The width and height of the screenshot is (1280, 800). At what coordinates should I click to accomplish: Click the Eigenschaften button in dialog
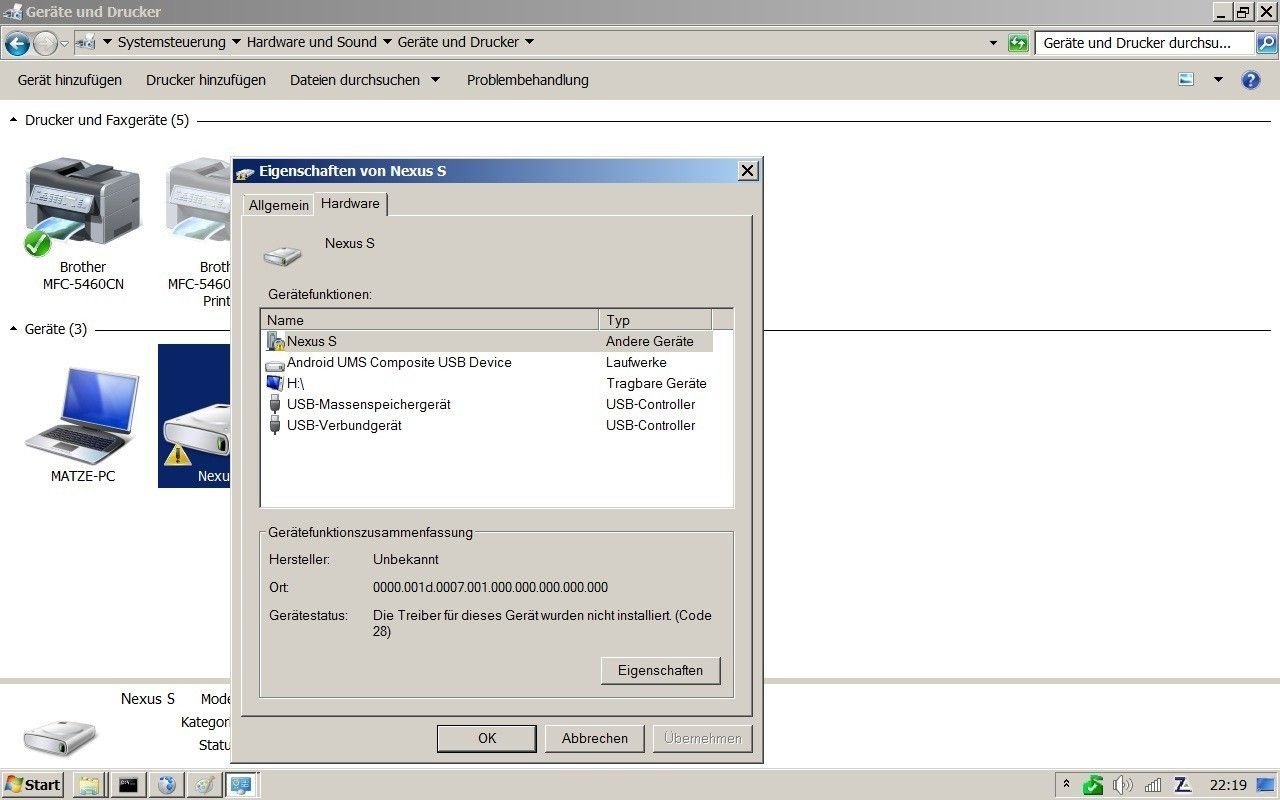click(x=660, y=670)
